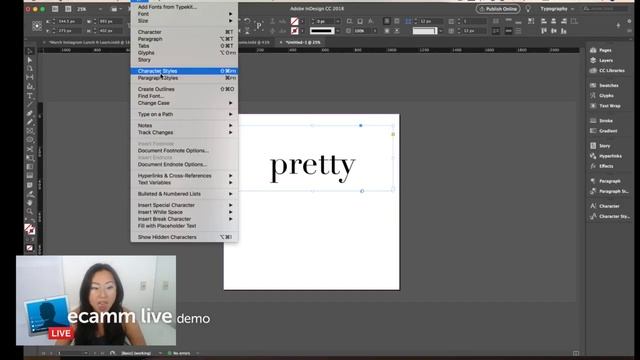The image size is (640, 360).
Task: Select the Gap tool
Action: point(30,77)
